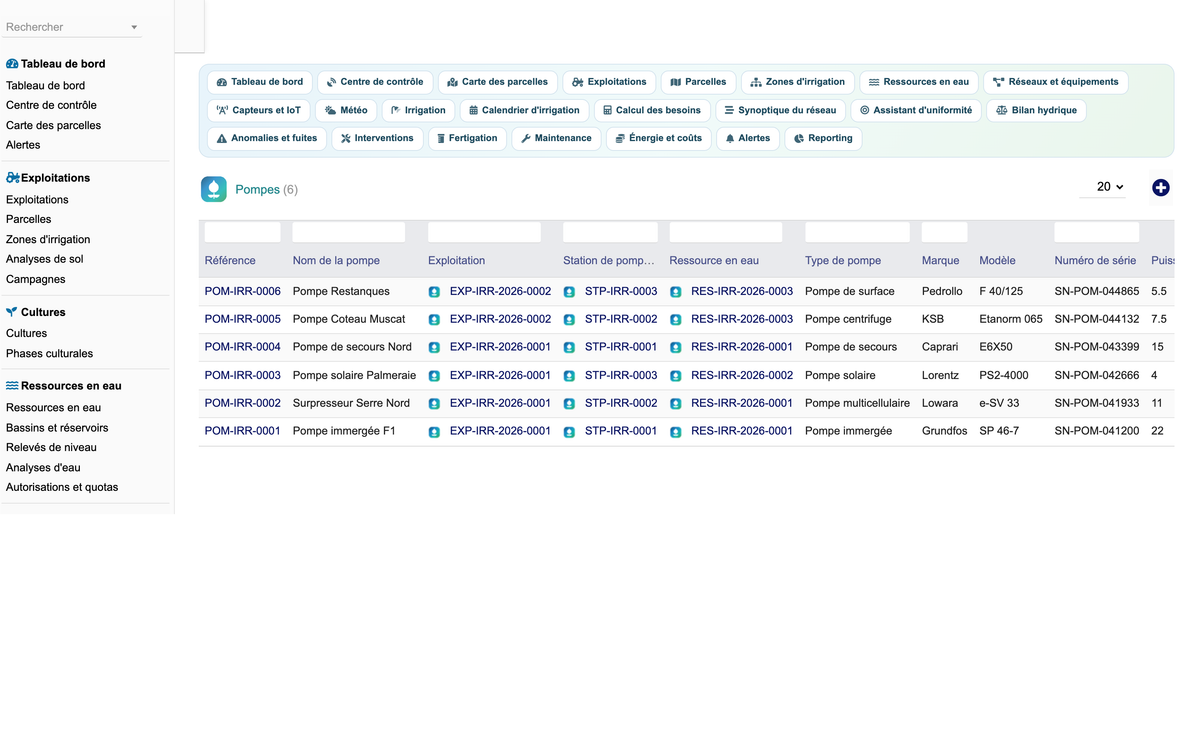Open Assistant d'uniformité toolbar button

(916, 110)
